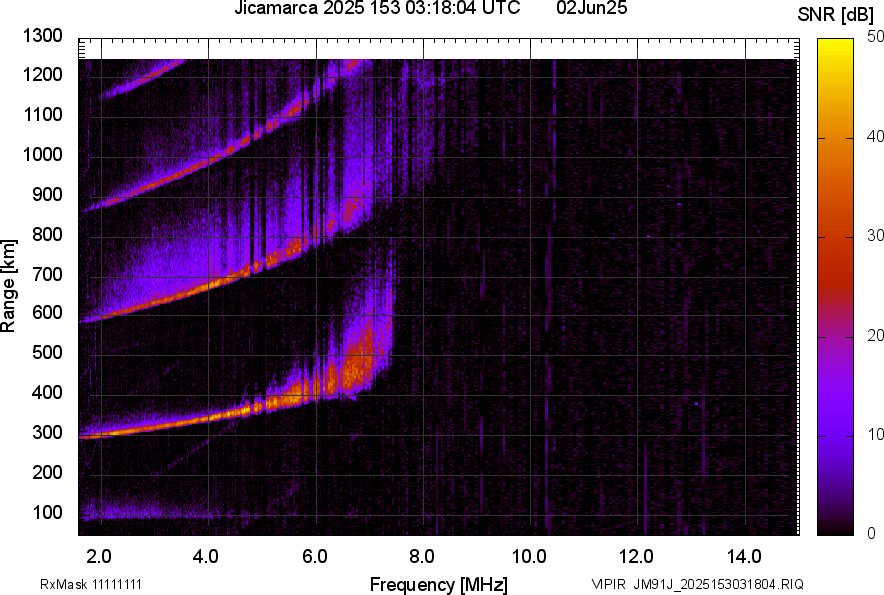This screenshot has width=884, height=595.
Task: Click frequency axis tick 6.0
Action: tap(315, 557)
